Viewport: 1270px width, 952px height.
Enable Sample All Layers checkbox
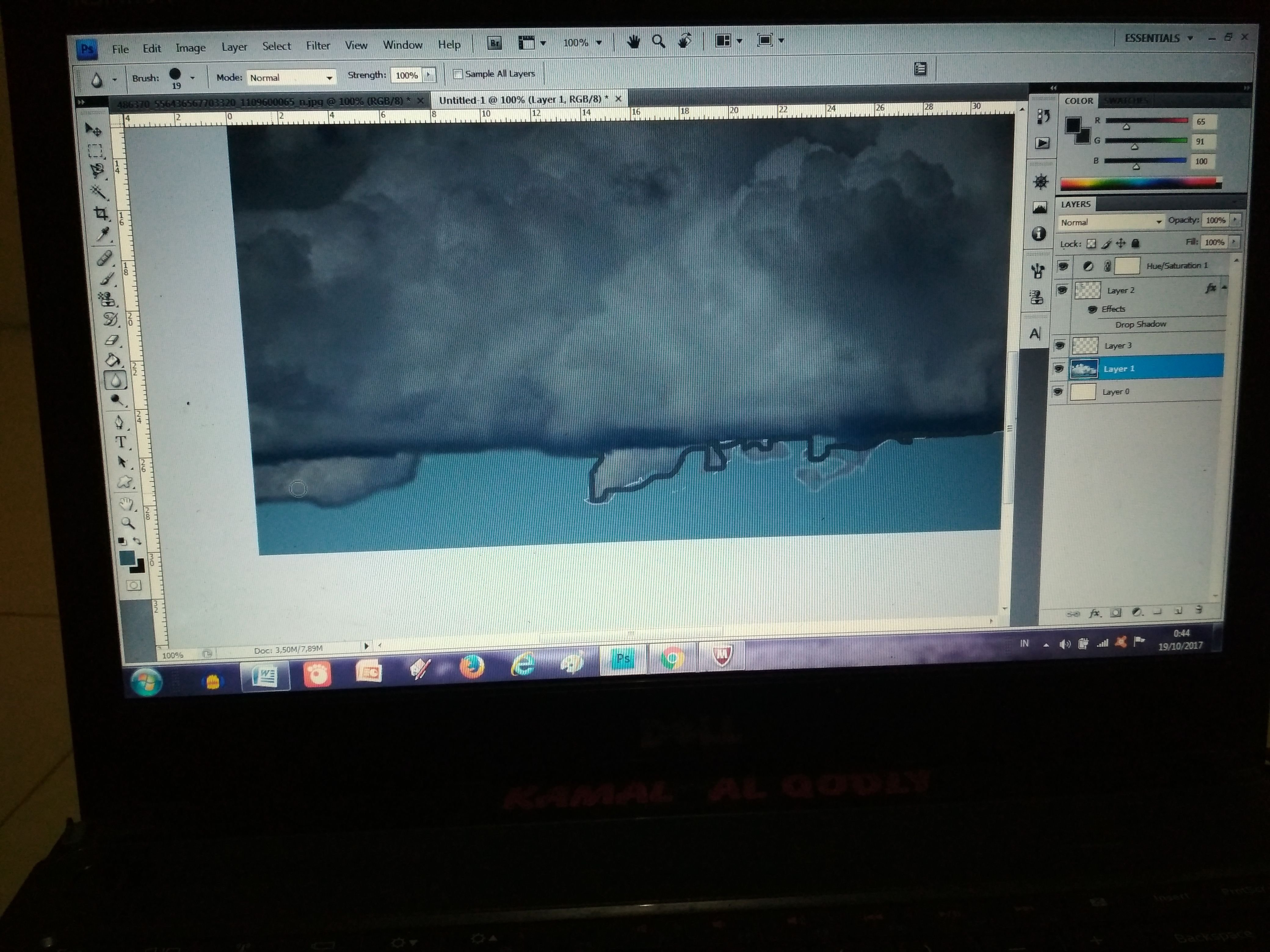458,74
